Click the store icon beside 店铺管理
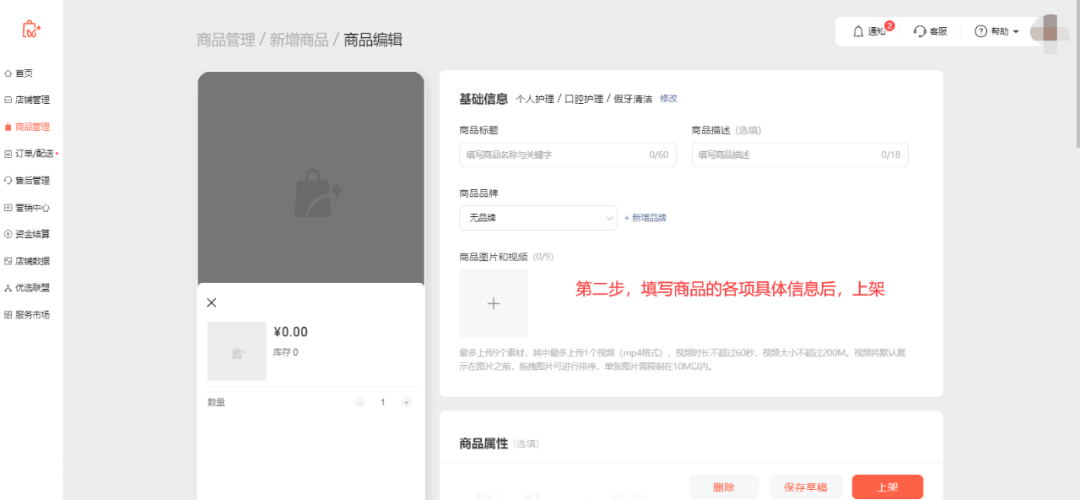This screenshot has height=500, width=1080. pyautogui.click(x=8, y=100)
